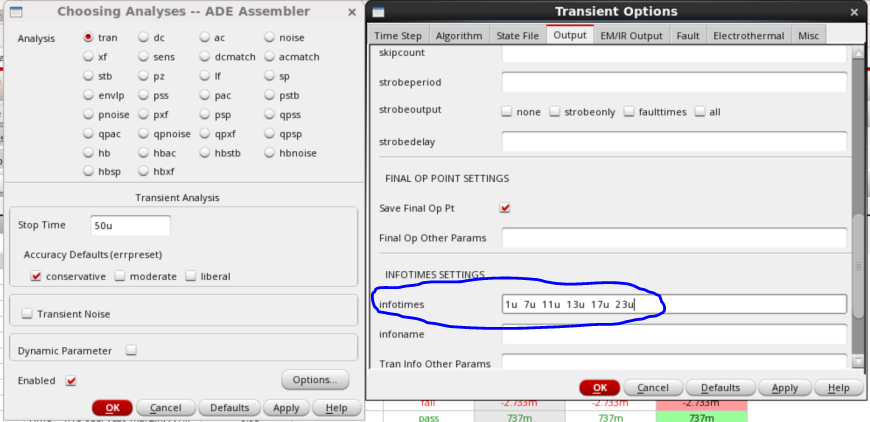Click the infotimes input field
The width and height of the screenshot is (870, 422).
[674, 304]
